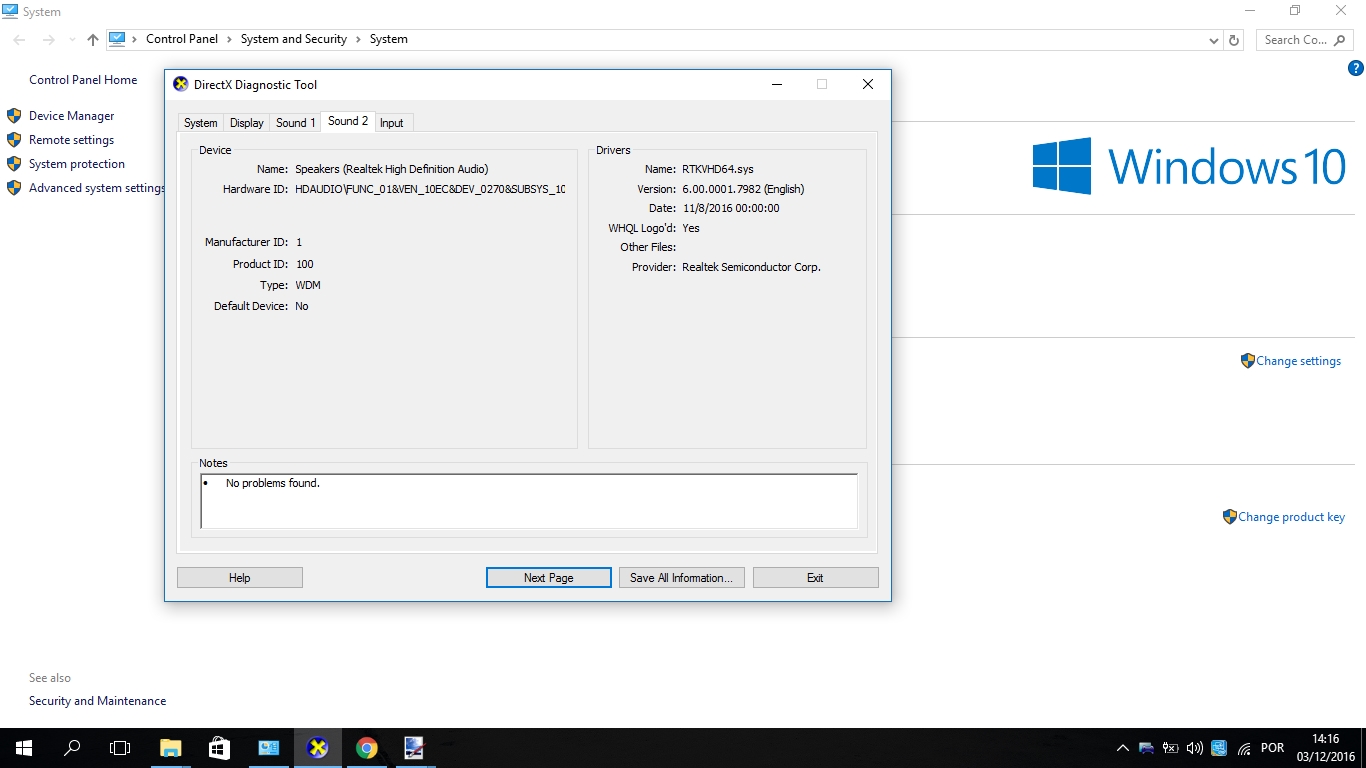This screenshot has height=768, width=1366.
Task: Open Control Panel Home link
Action: pyautogui.click(x=83, y=80)
